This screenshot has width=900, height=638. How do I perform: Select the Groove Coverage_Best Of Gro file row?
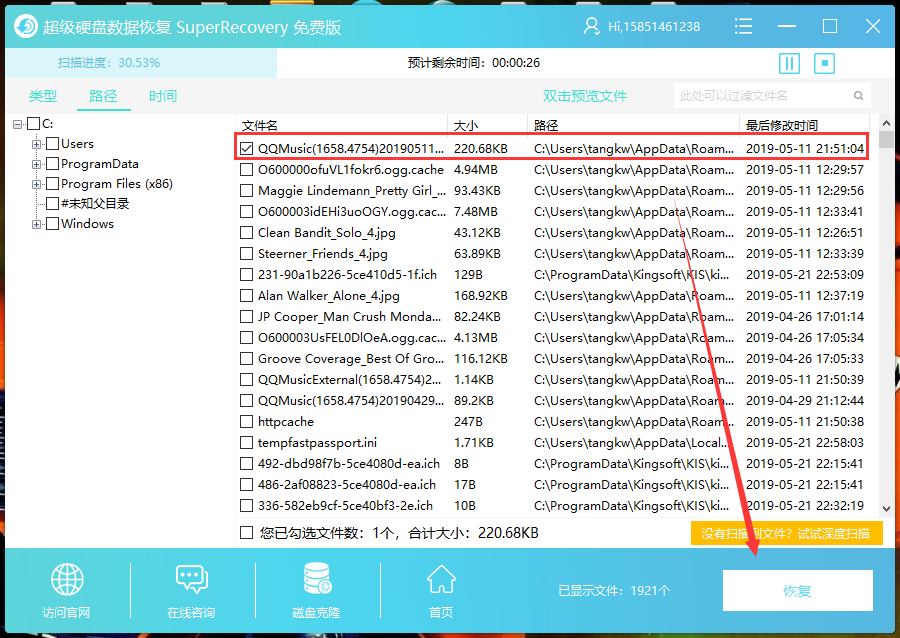coord(551,359)
